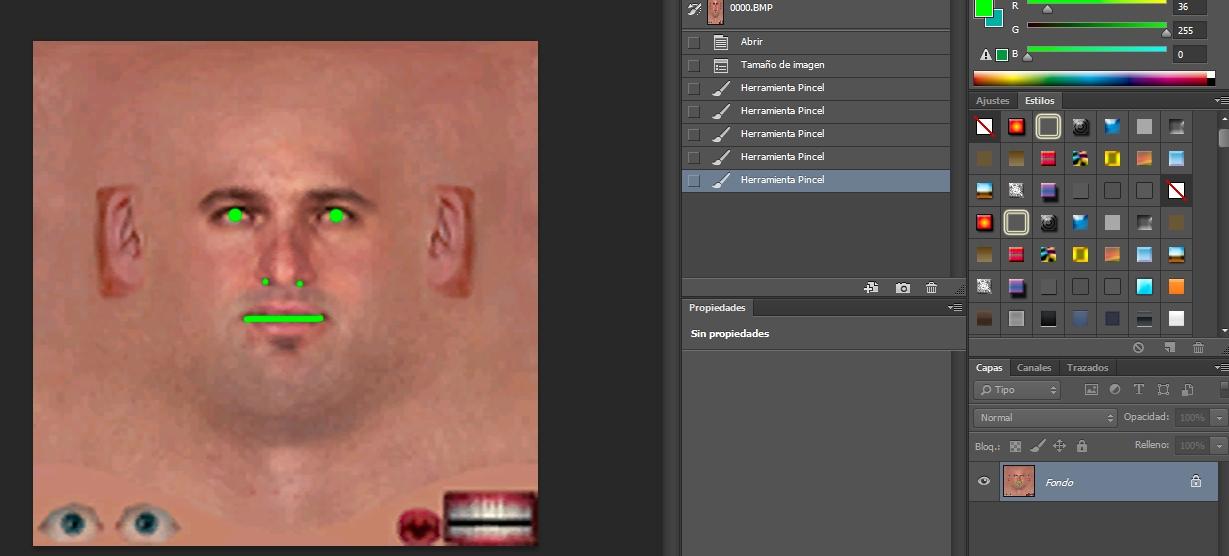Hide the Fondo layer with eye icon
The height and width of the screenshot is (556, 1229).
tap(984, 481)
